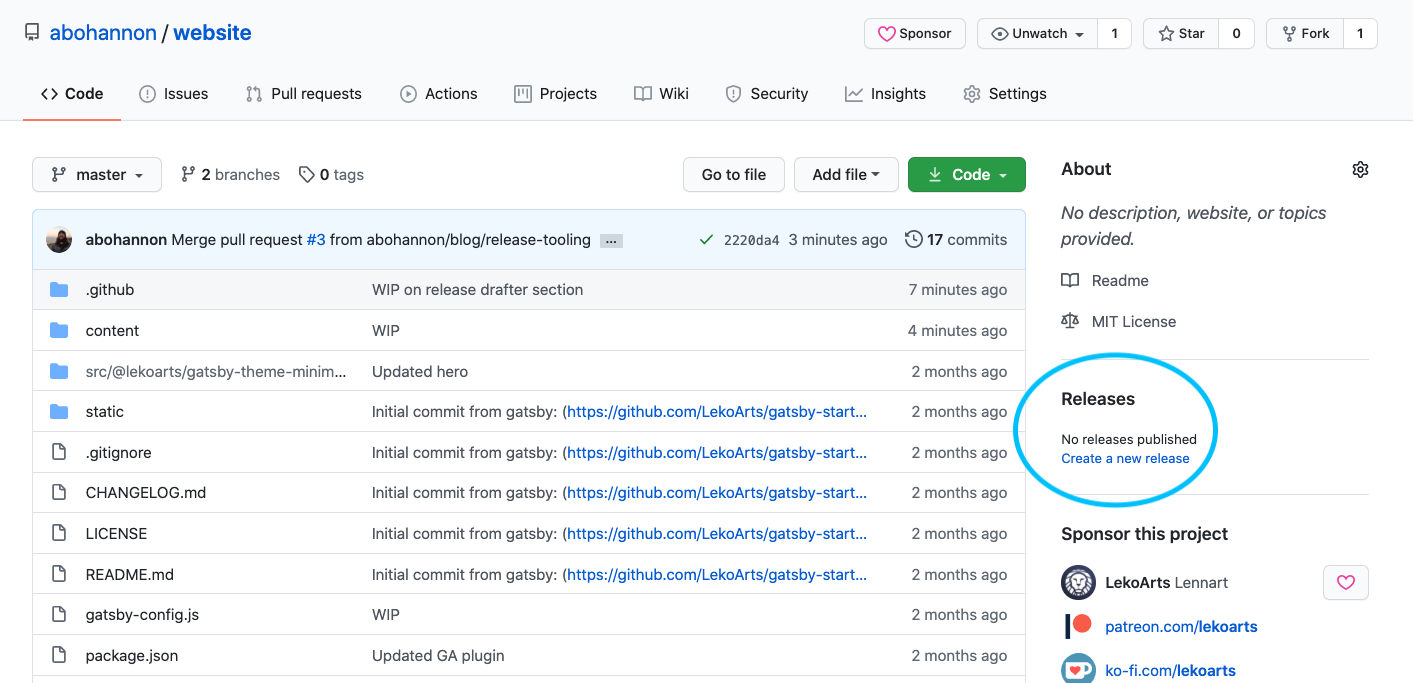Open the Add file dropdown
This screenshot has width=1413, height=683.
pyautogui.click(x=846, y=174)
